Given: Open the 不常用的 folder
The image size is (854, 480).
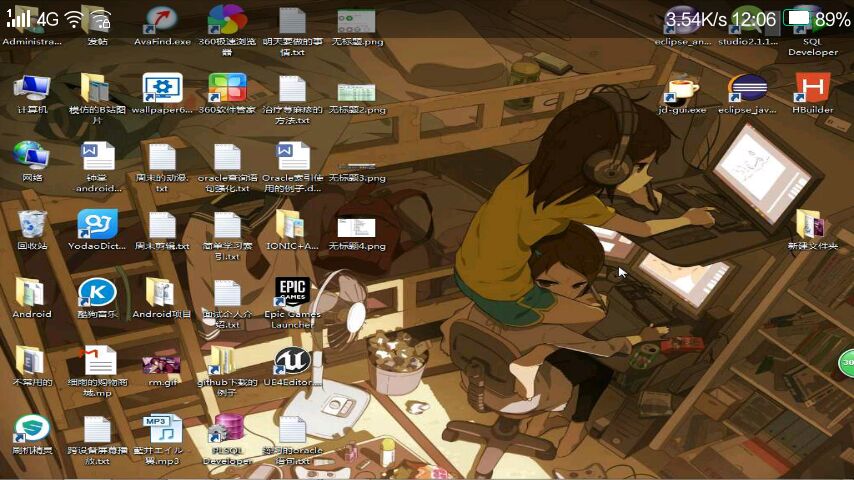Looking at the screenshot, I should 32,366.
